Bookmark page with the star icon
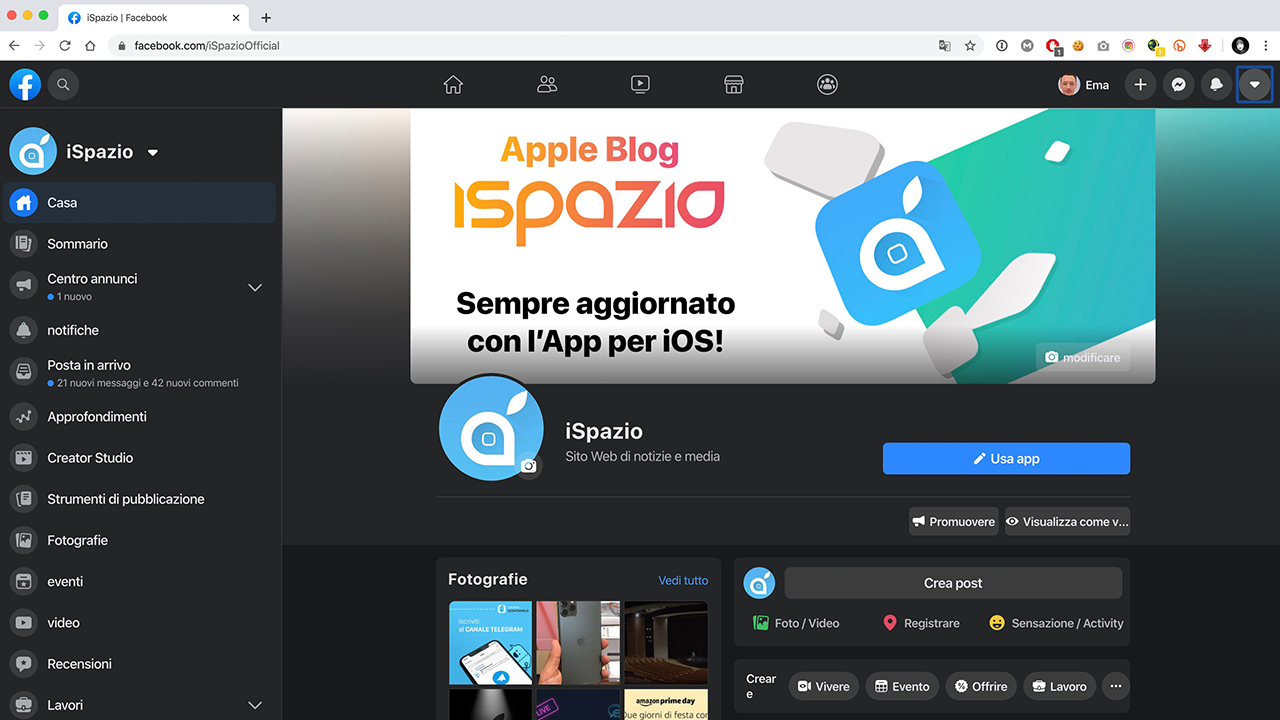Screen dimensions: 1280x720 tap(970, 46)
